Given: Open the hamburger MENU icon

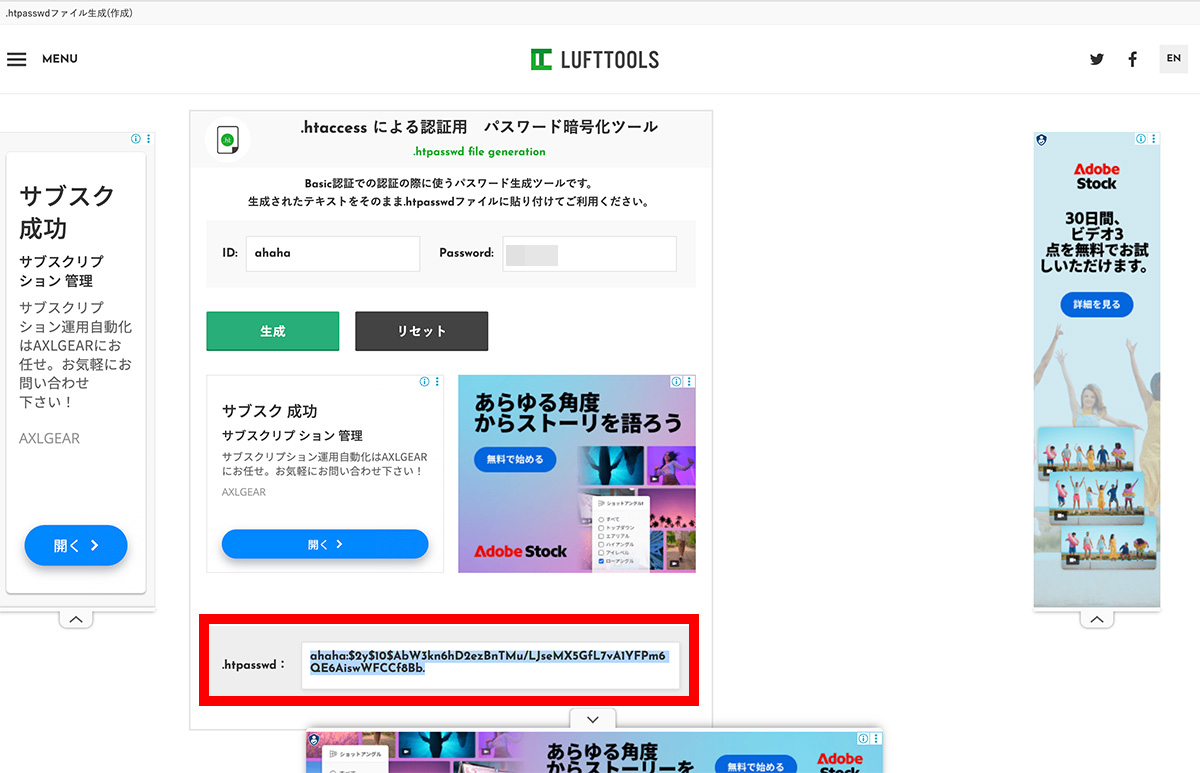Looking at the screenshot, I should pos(17,59).
